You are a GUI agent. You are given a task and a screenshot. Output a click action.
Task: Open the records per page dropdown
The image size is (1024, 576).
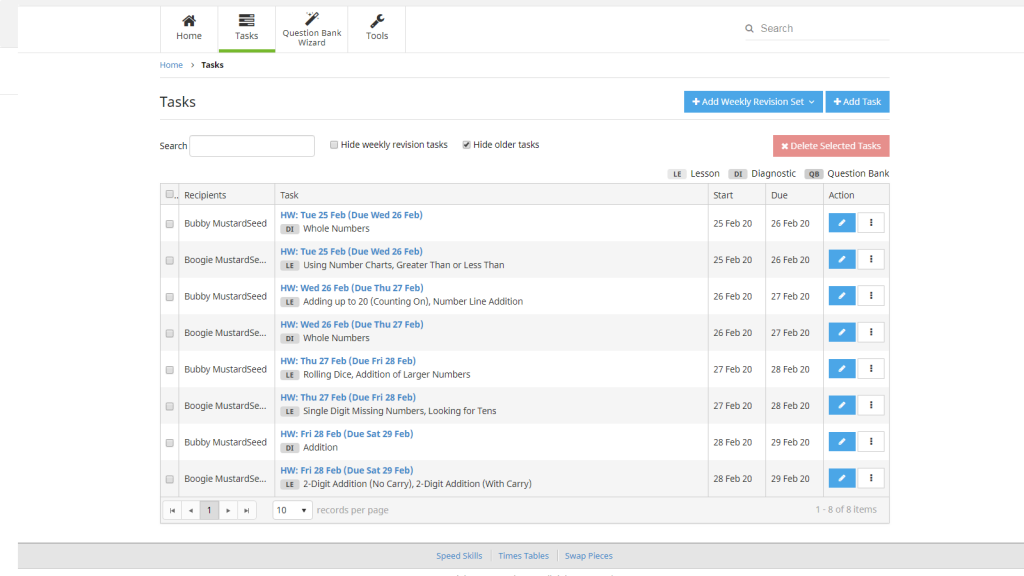pos(292,510)
